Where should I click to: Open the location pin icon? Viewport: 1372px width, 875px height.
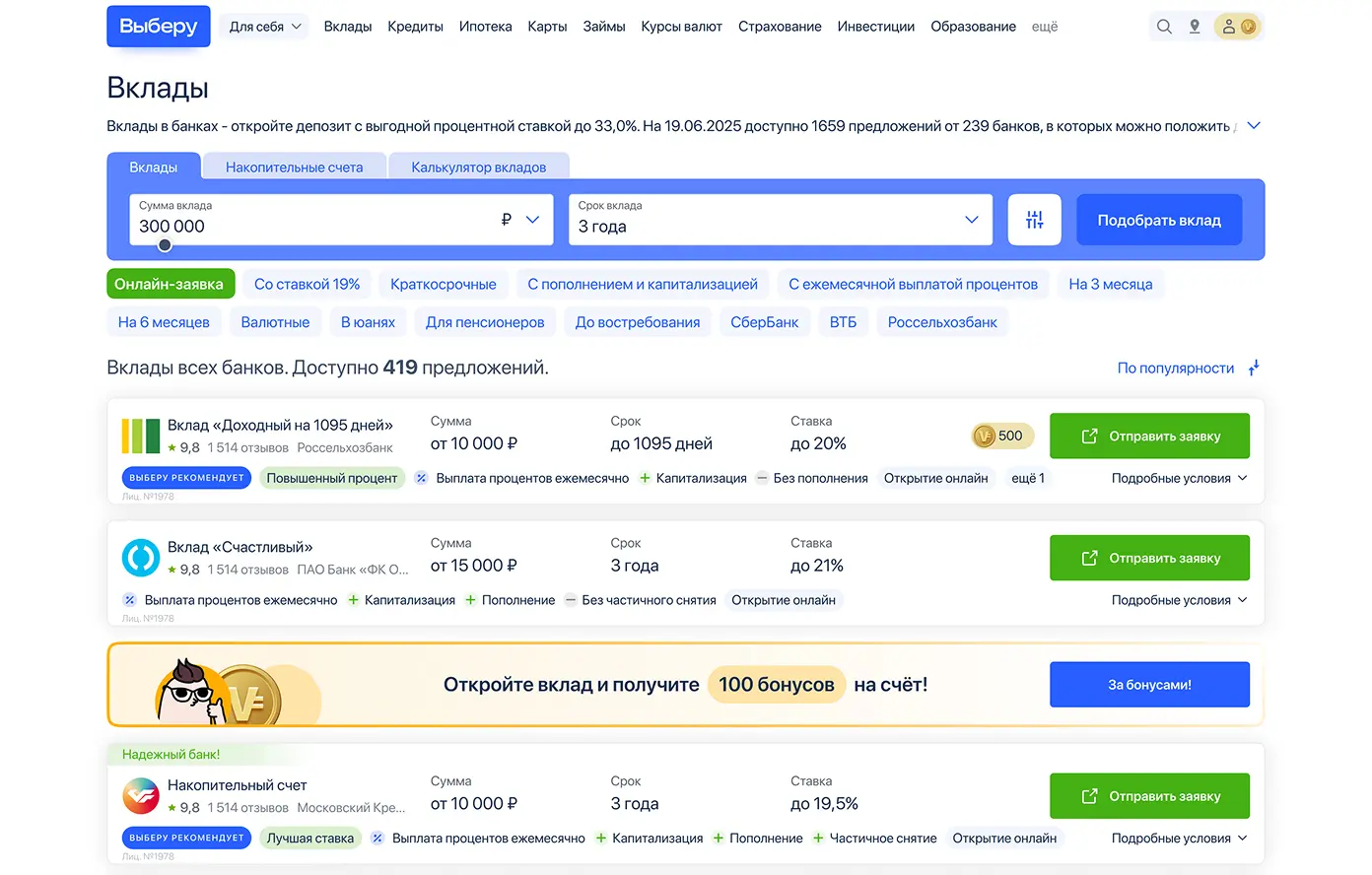click(x=1195, y=27)
